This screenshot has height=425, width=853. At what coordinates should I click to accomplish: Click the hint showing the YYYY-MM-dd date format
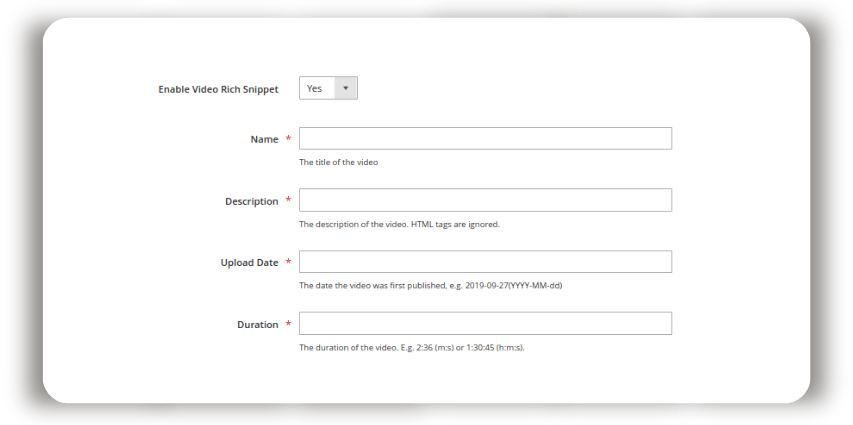430,285
